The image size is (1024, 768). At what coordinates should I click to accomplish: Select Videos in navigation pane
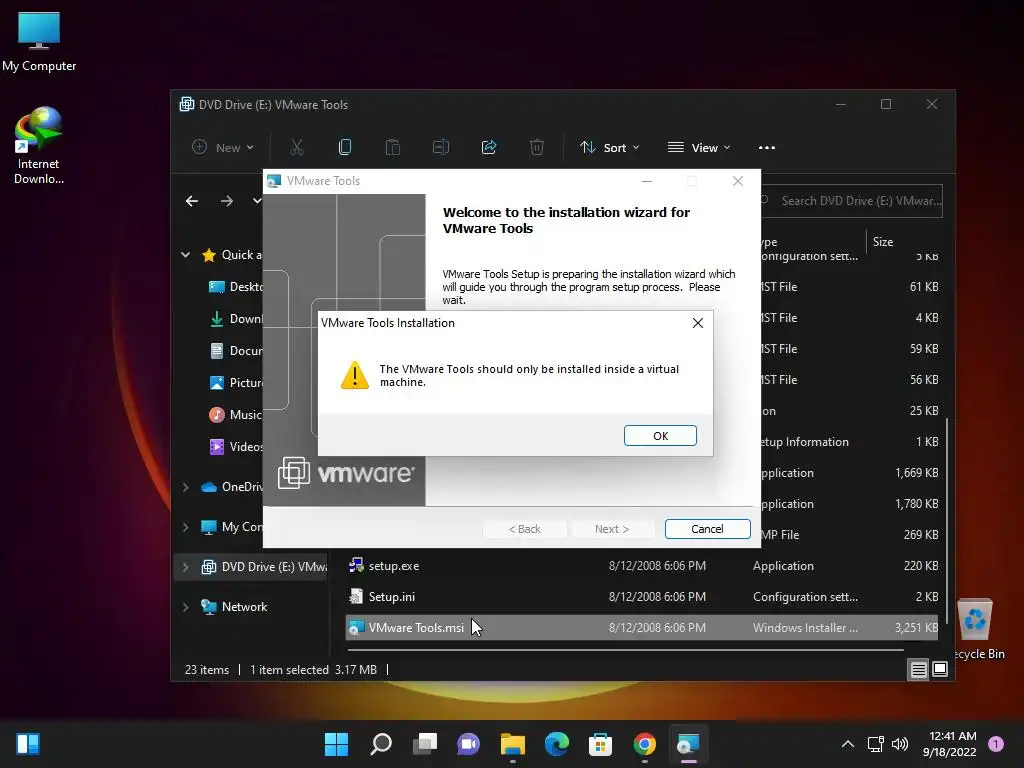(x=235, y=447)
